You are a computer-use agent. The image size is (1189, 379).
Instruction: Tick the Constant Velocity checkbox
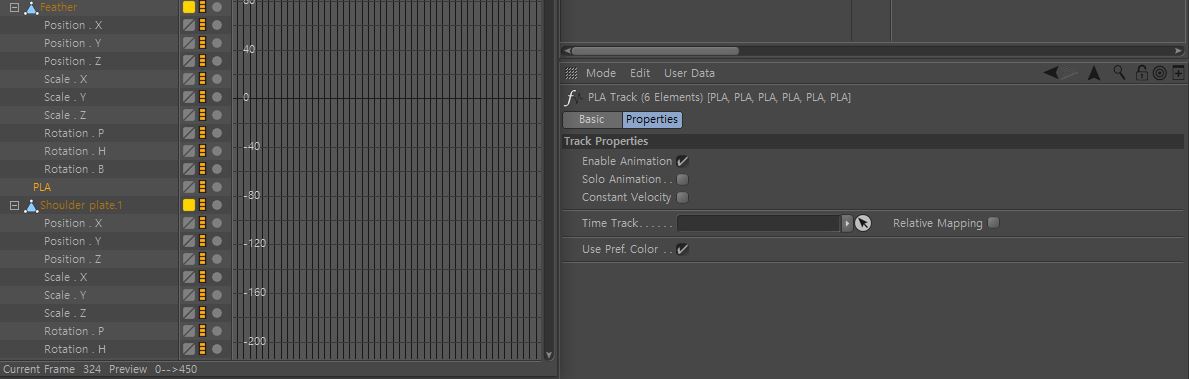pyautogui.click(x=682, y=198)
